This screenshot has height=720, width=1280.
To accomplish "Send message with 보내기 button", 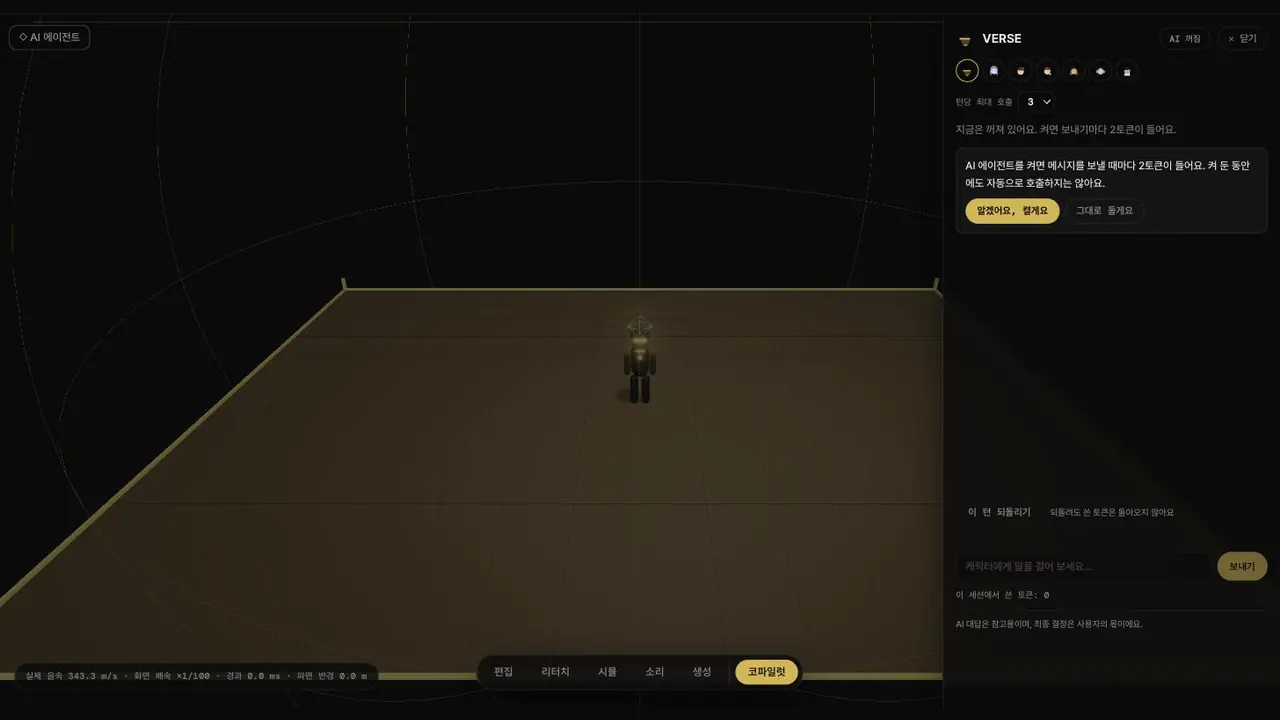I will 1242,566.
